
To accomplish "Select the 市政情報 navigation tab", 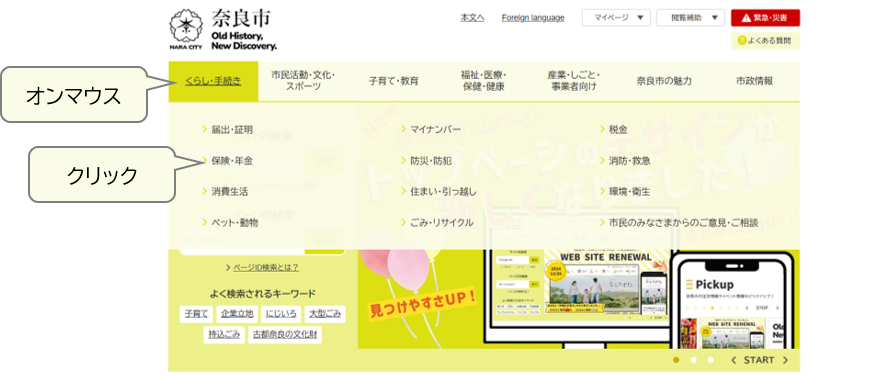I will click(x=754, y=81).
